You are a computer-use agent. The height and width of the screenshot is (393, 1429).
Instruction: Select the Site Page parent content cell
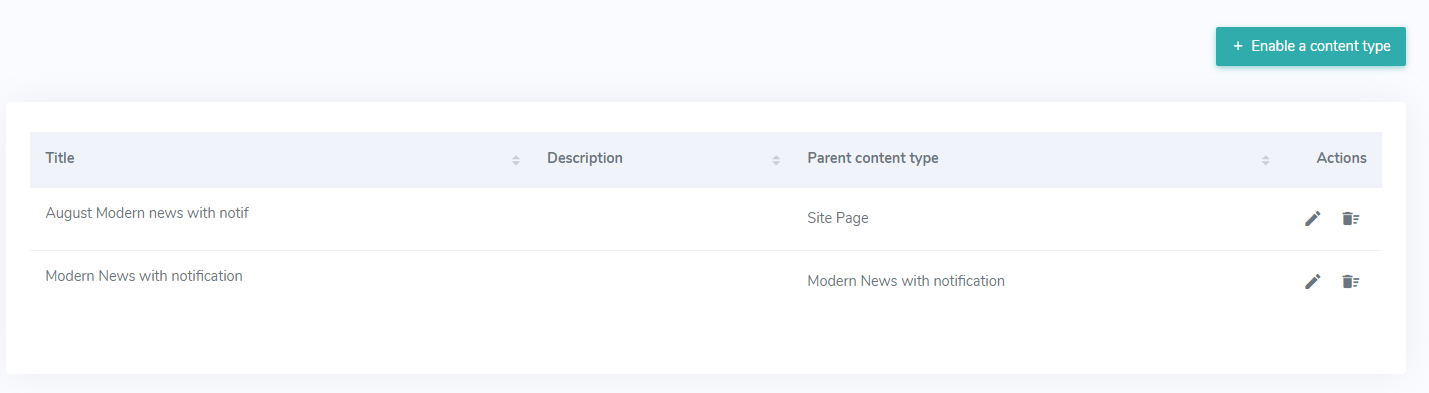(x=838, y=218)
